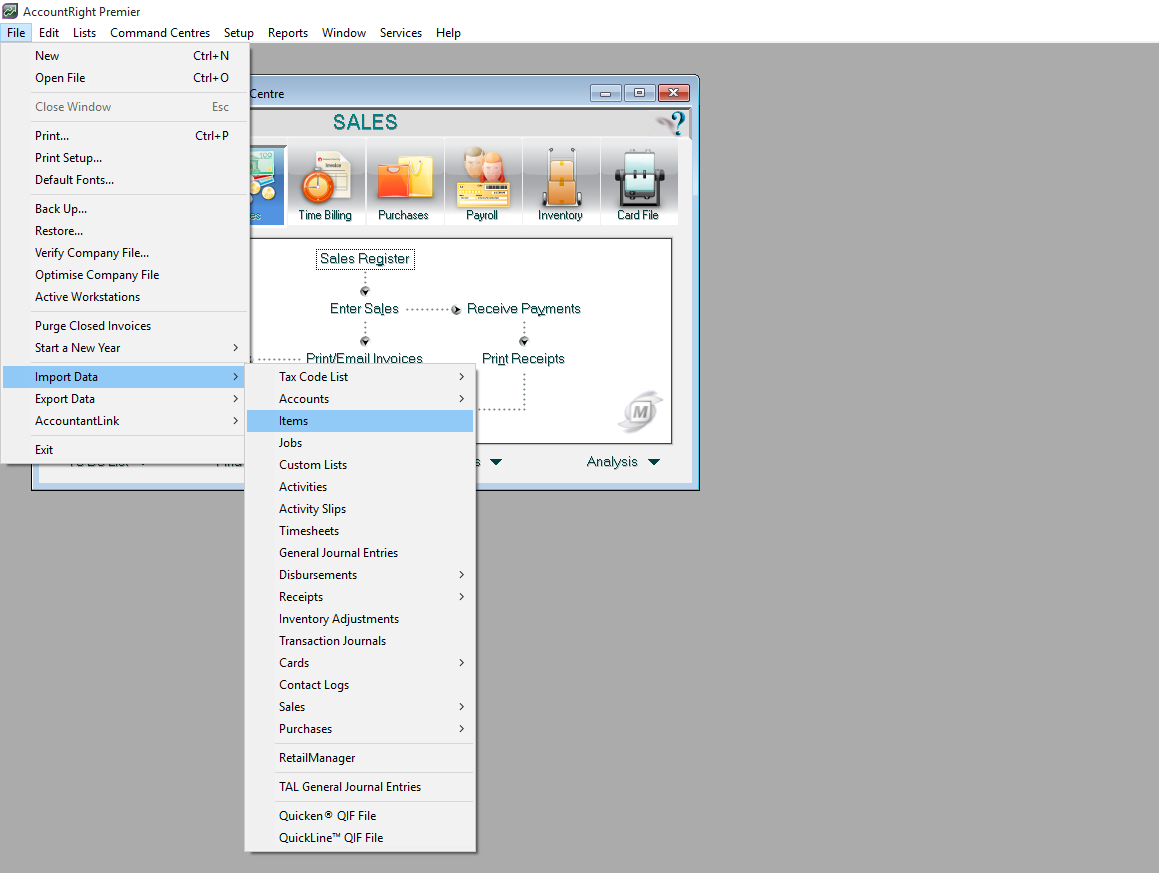This screenshot has height=873, width=1159.
Task: Select Transaction Journals import option
Action: click(x=360, y=641)
